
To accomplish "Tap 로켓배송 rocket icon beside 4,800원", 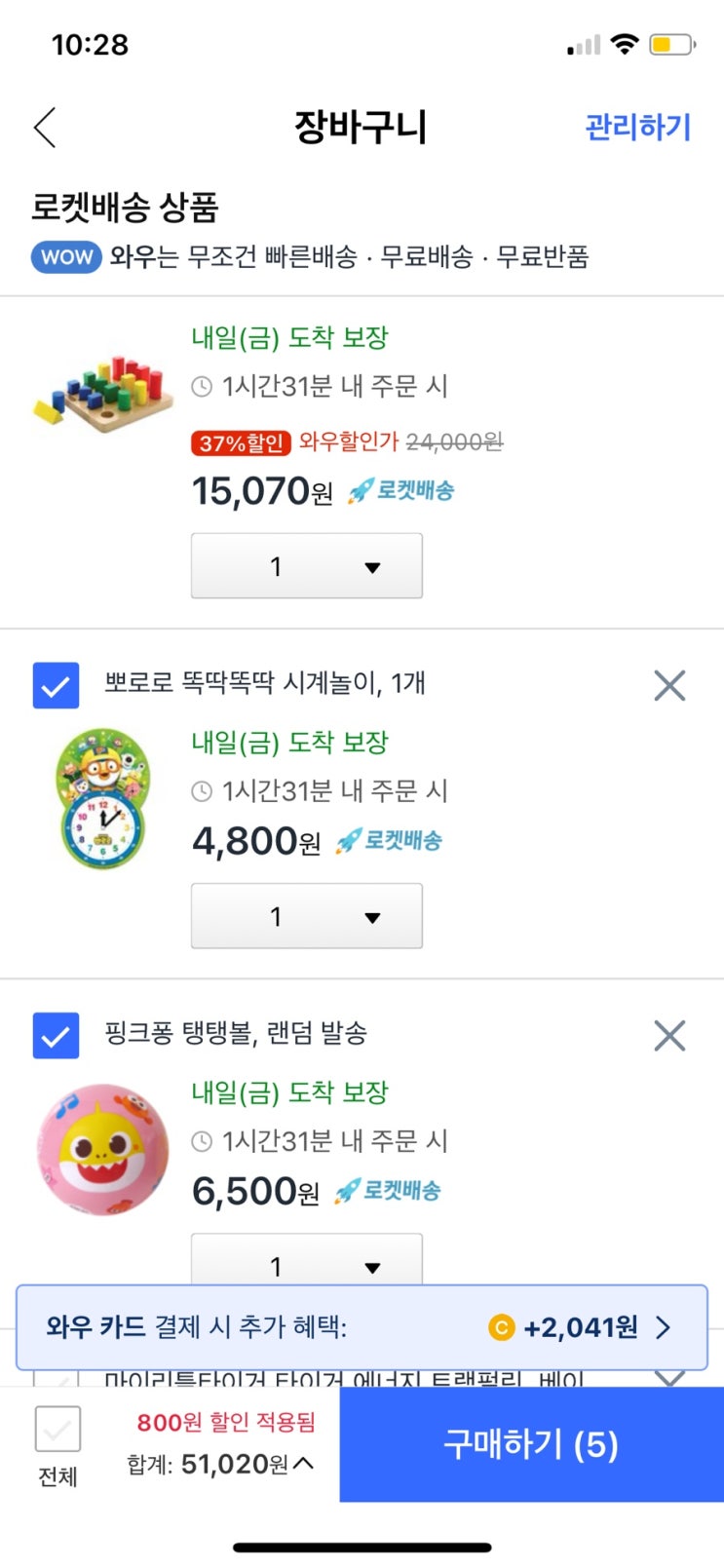I will 349,841.
